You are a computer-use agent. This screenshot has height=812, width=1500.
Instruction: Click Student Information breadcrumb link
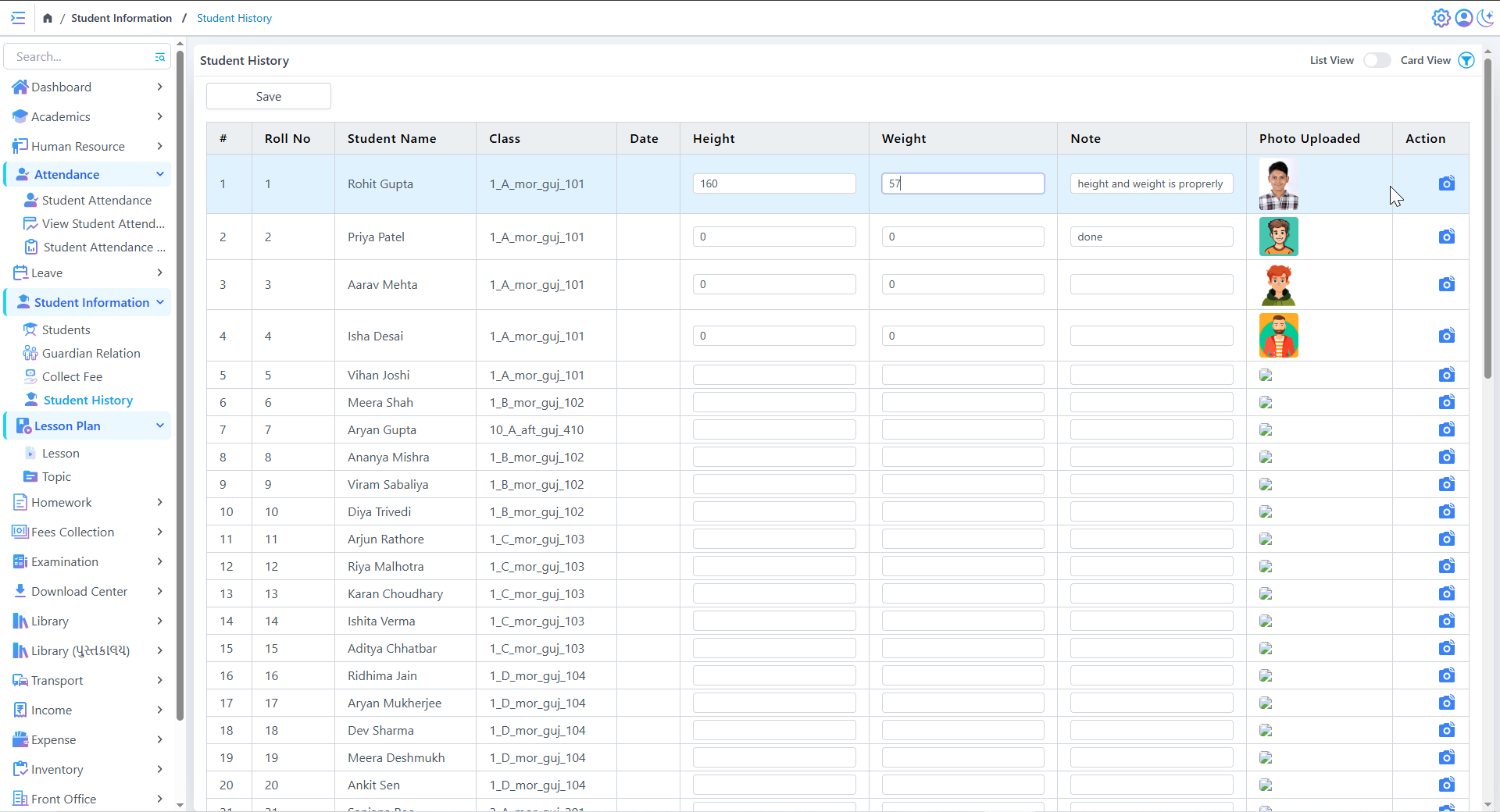coord(121,18)
